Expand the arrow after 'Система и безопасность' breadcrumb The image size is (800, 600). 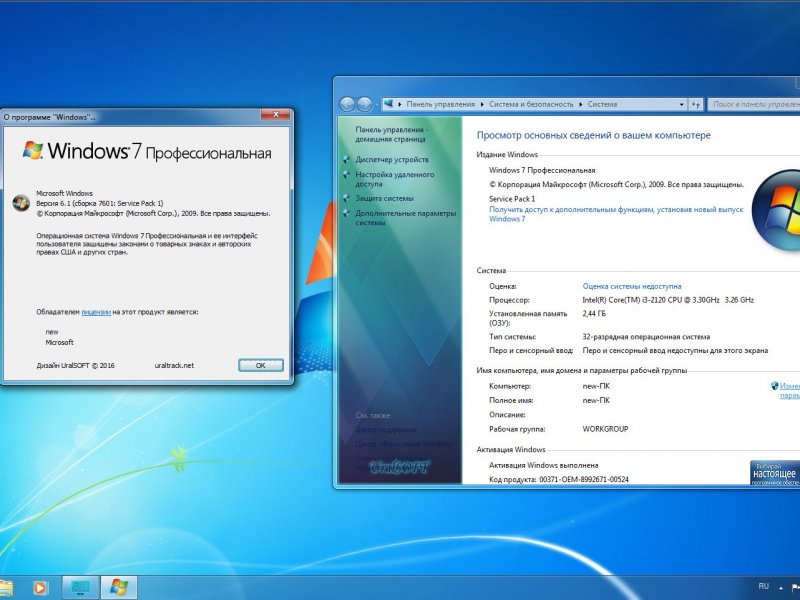click(x=581, y=104)
